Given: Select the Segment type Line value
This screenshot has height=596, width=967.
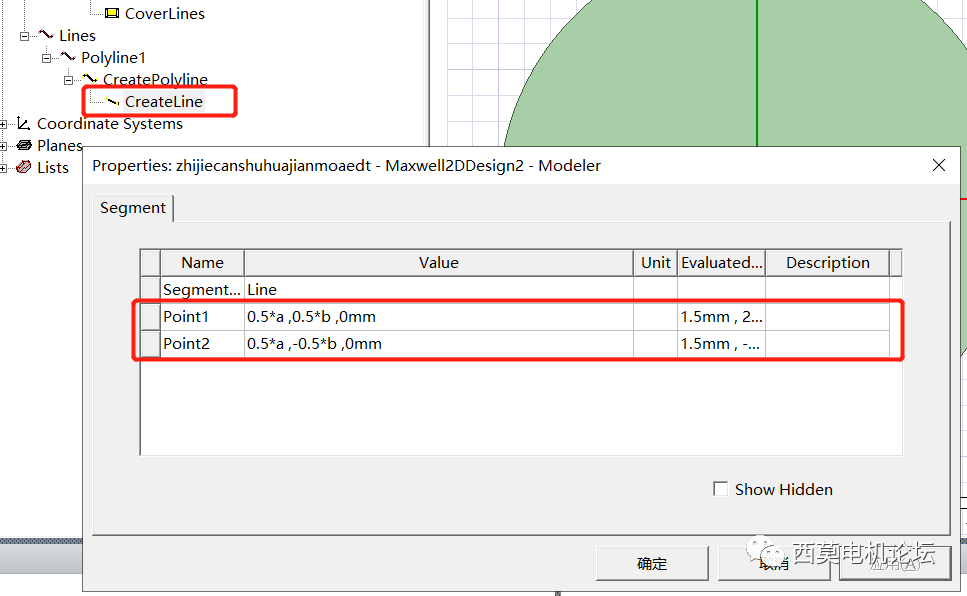Looking at the screenshot, I should click(x=438, y=290).
